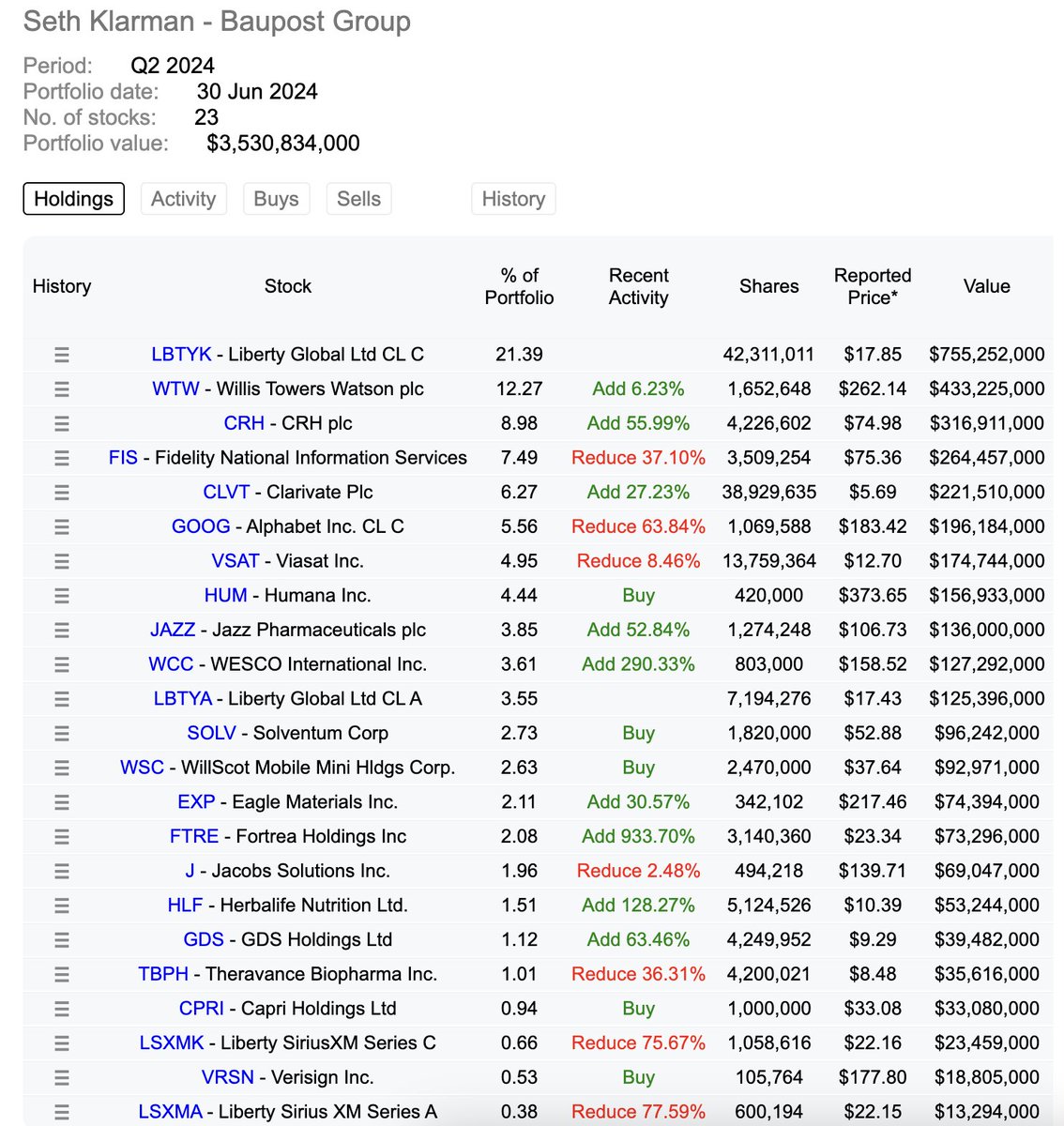Click portfolio value $3,530,834,000
Screen dimensions: 1064x1126
(282, 144)
